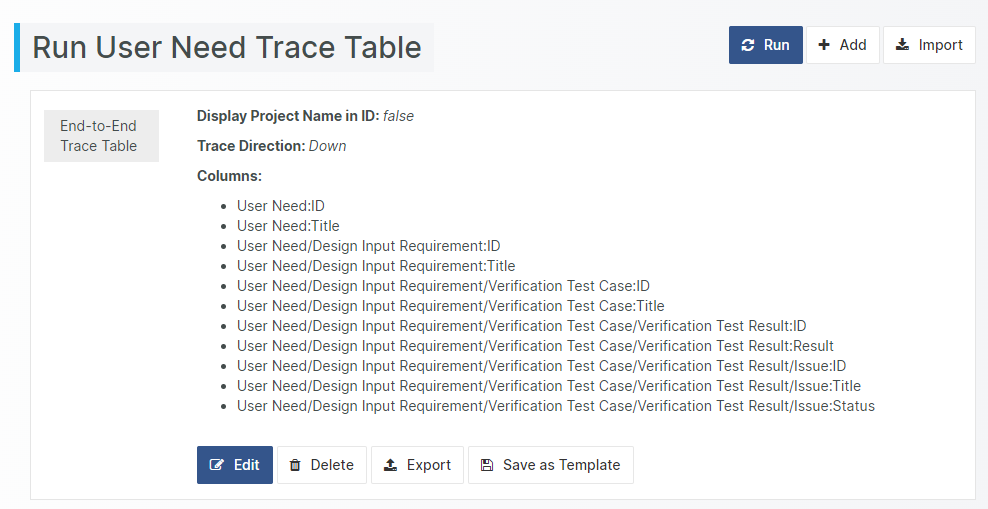Select the User Need:ID column entry
988x509 pixels.
click(281, 206)
